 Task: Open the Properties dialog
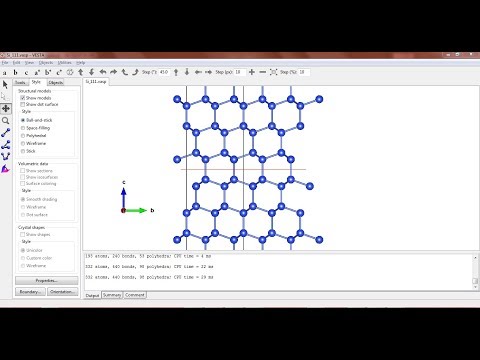(x=47, y=281)
